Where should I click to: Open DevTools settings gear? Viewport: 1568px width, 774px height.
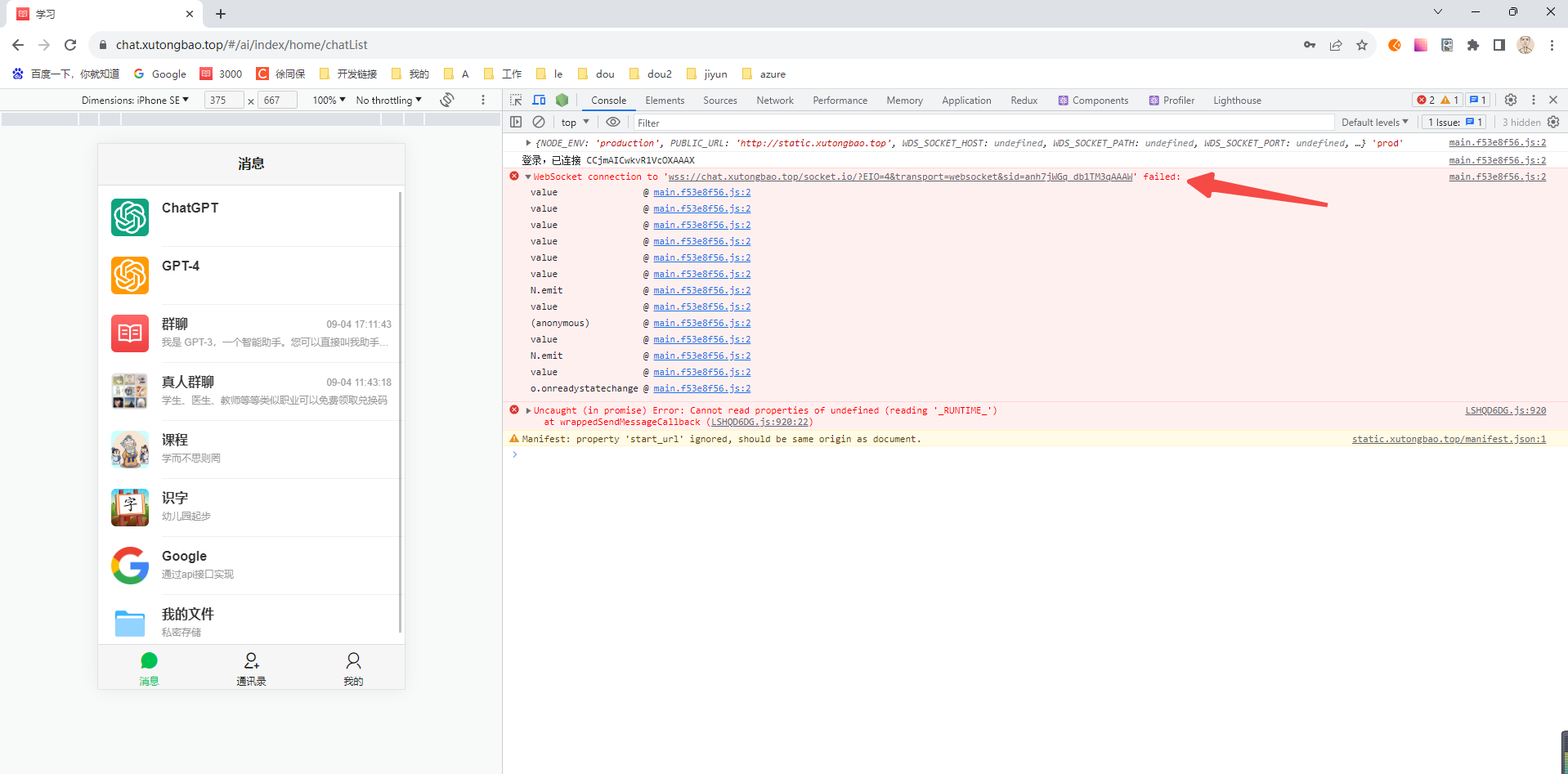tap(1510, 100)
